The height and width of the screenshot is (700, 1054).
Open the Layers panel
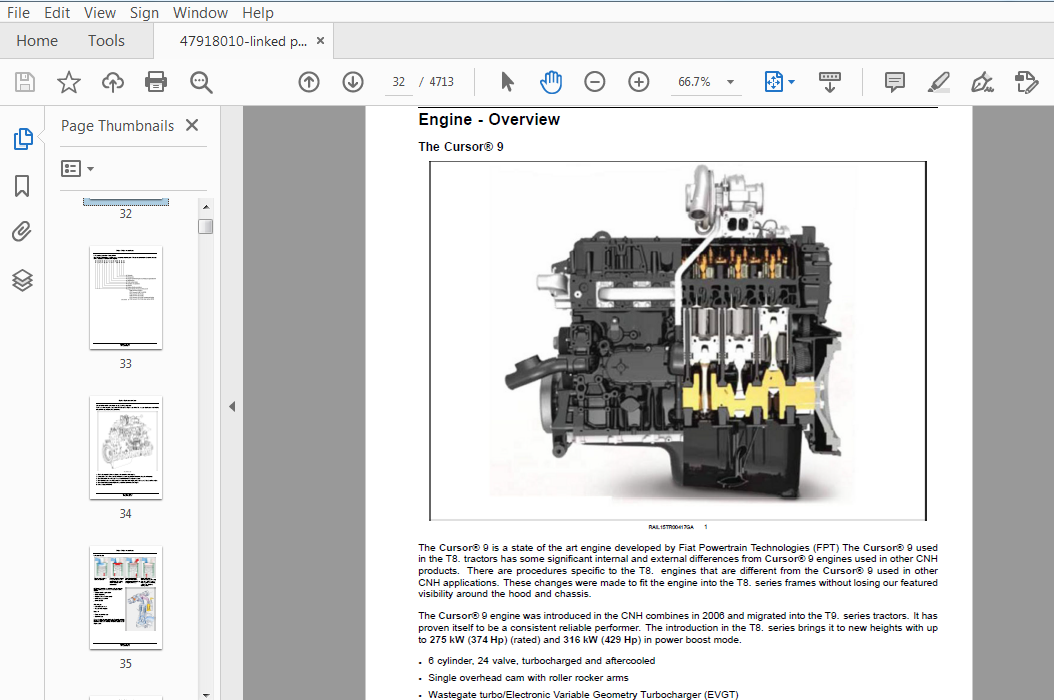click(x=22, y=280)
